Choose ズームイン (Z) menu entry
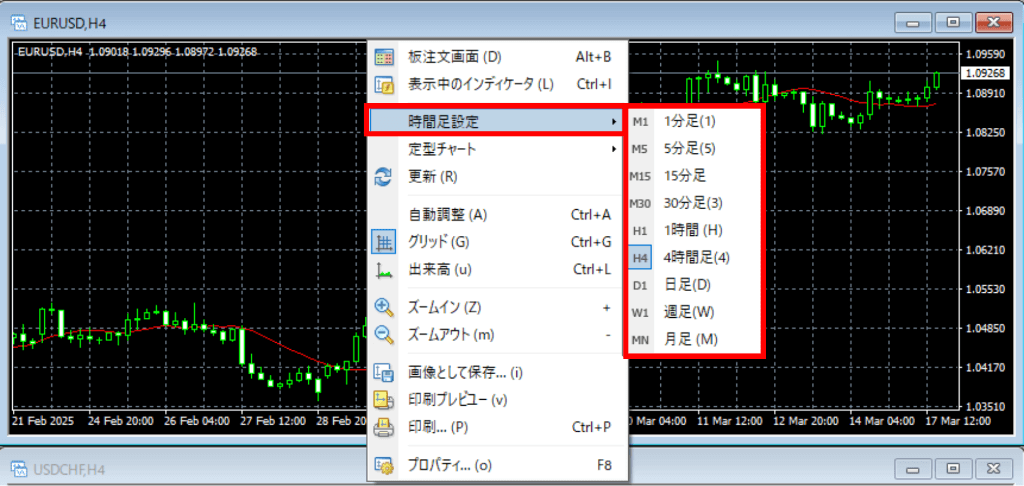 tap(497, 308)
